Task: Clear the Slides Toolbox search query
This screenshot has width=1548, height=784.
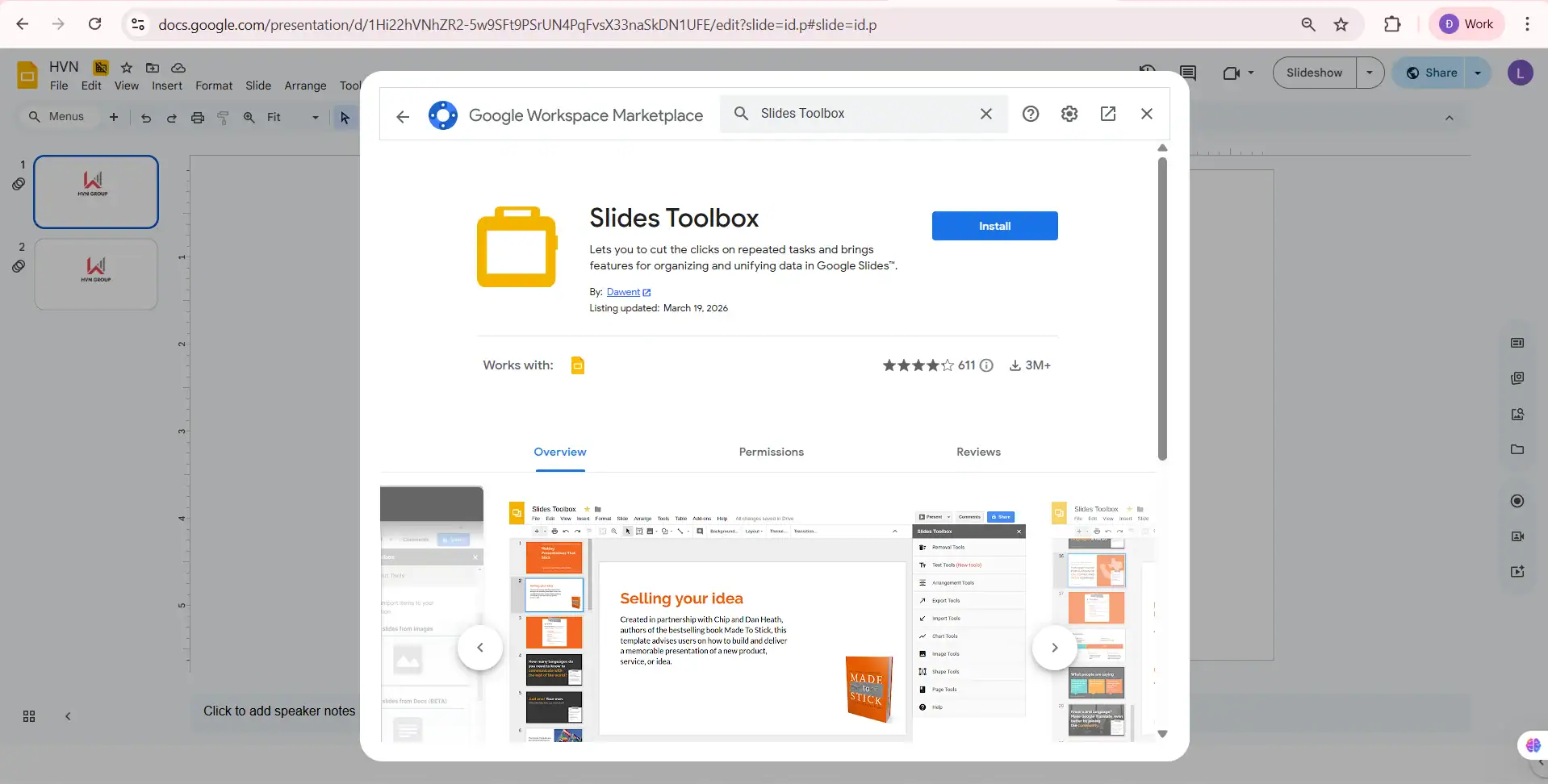Action: click(x=985, y=114)
